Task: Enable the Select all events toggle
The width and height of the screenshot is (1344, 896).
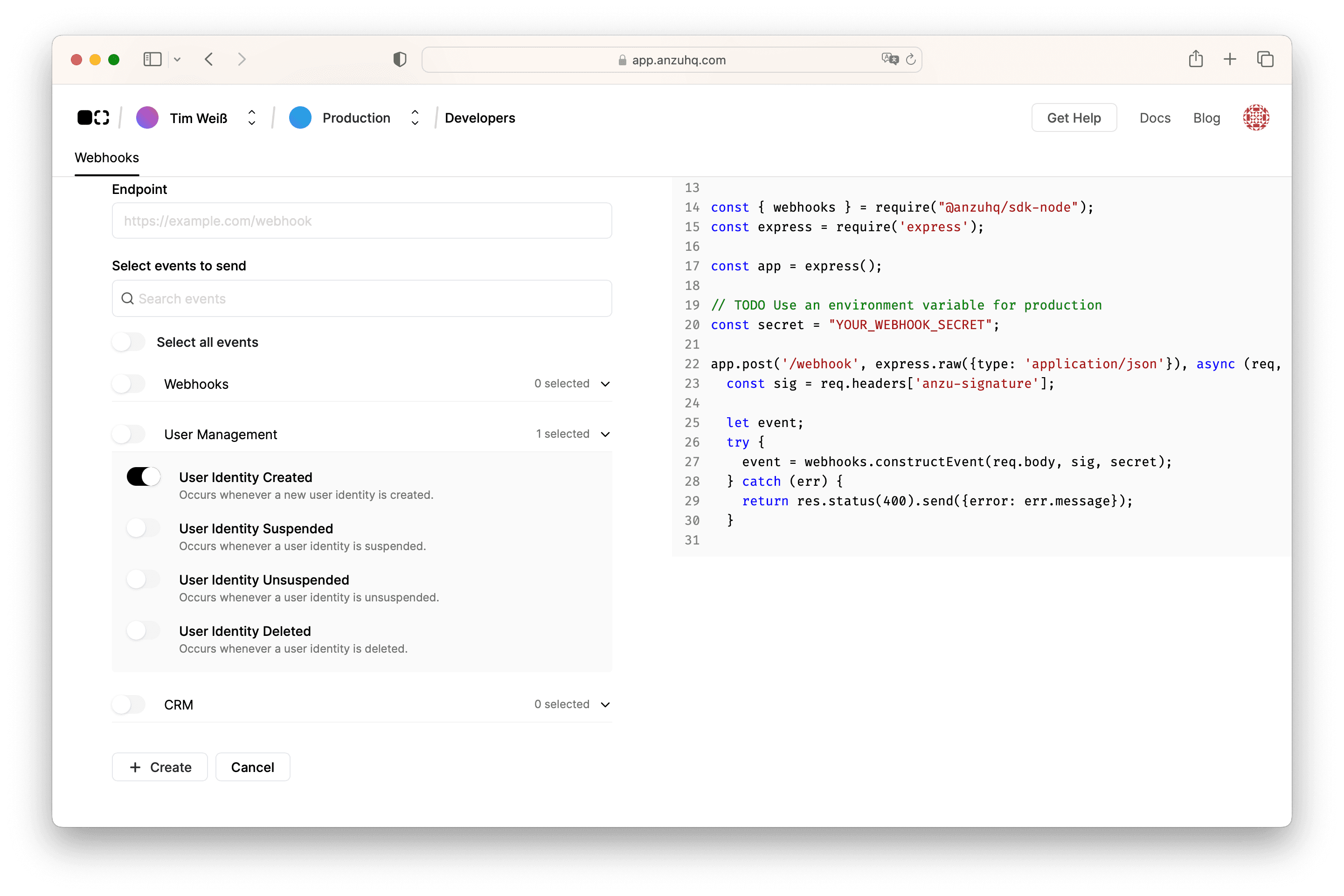Action: pyautogui.click(x=129, y=342)
